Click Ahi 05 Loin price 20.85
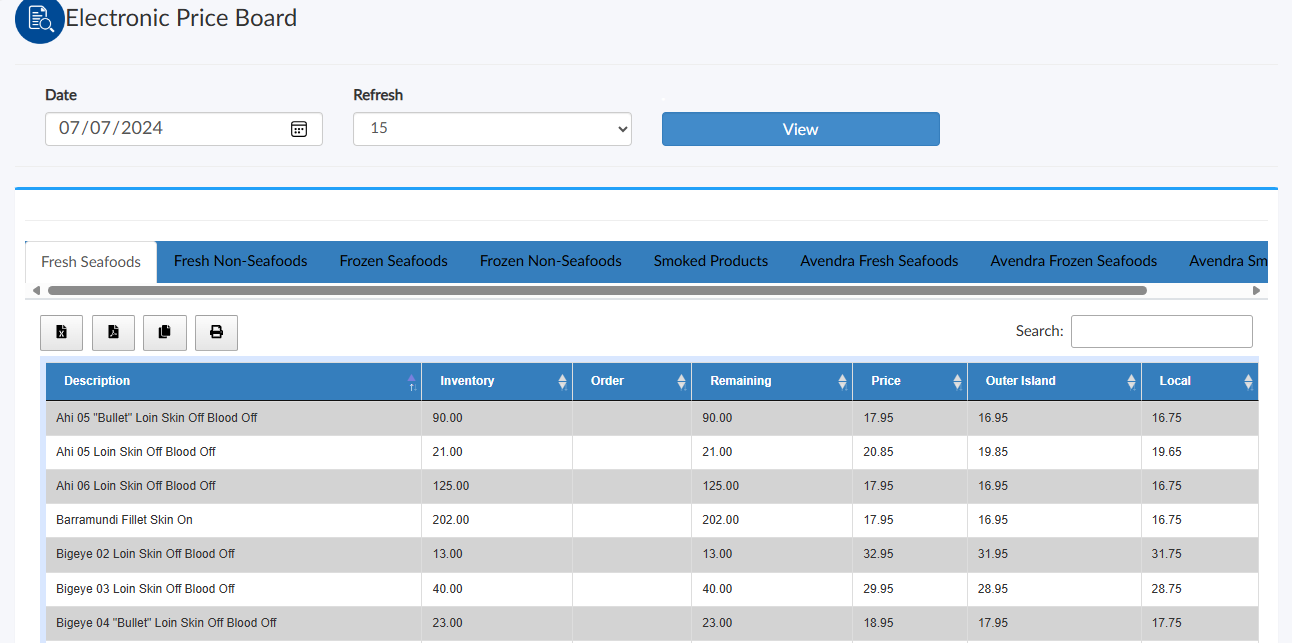This screenshot has width=1292, height=643. (879, 452)
